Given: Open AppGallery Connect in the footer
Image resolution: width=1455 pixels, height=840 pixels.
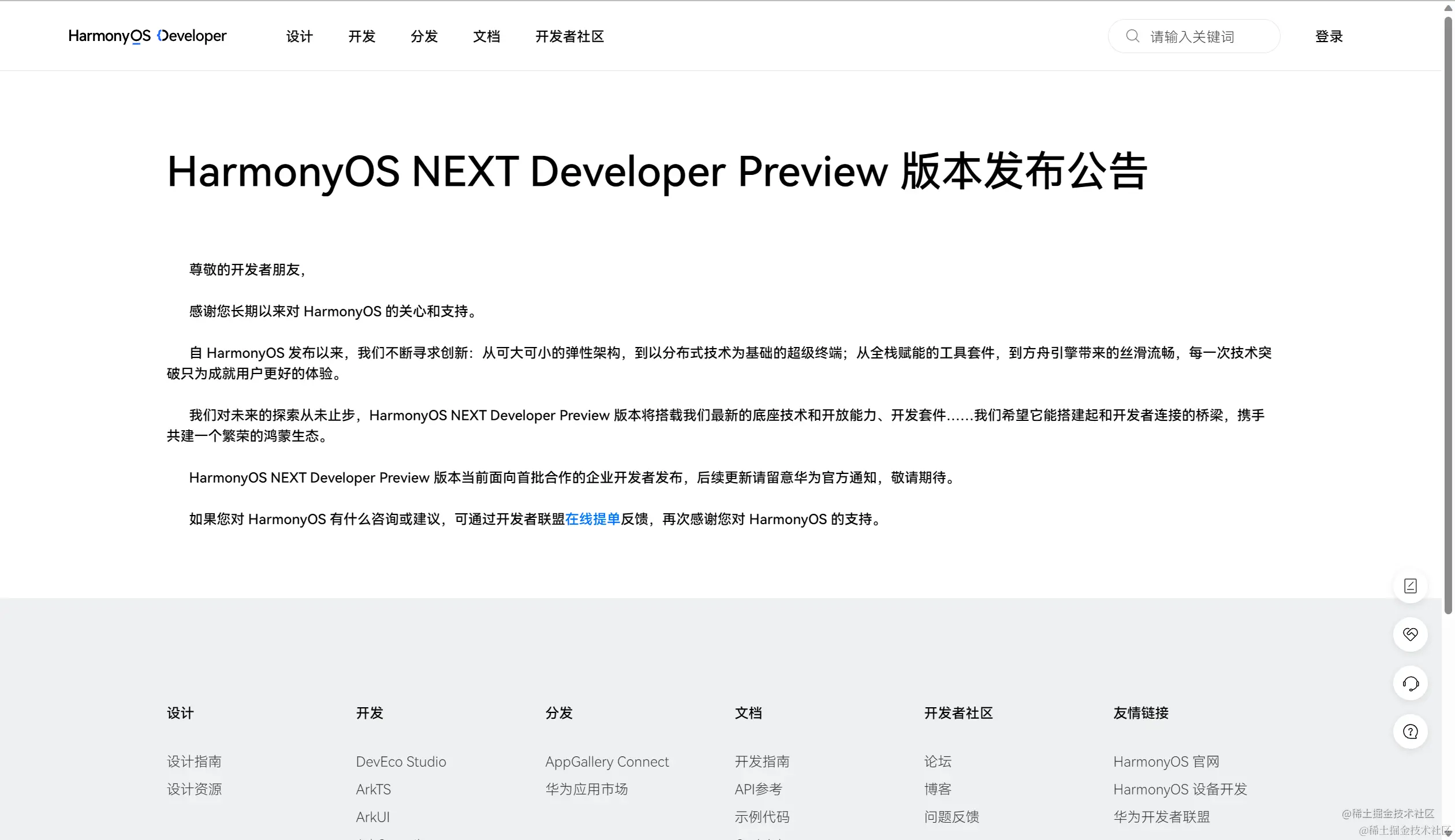Looking at the screenshot, I should pos(607,761).
